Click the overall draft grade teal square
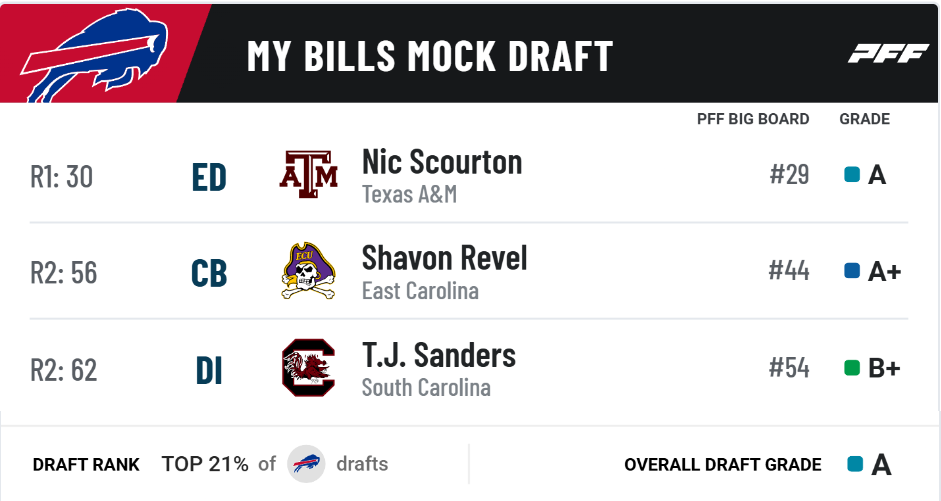Screen dimensions: 941x501 (x=855, y=464)
